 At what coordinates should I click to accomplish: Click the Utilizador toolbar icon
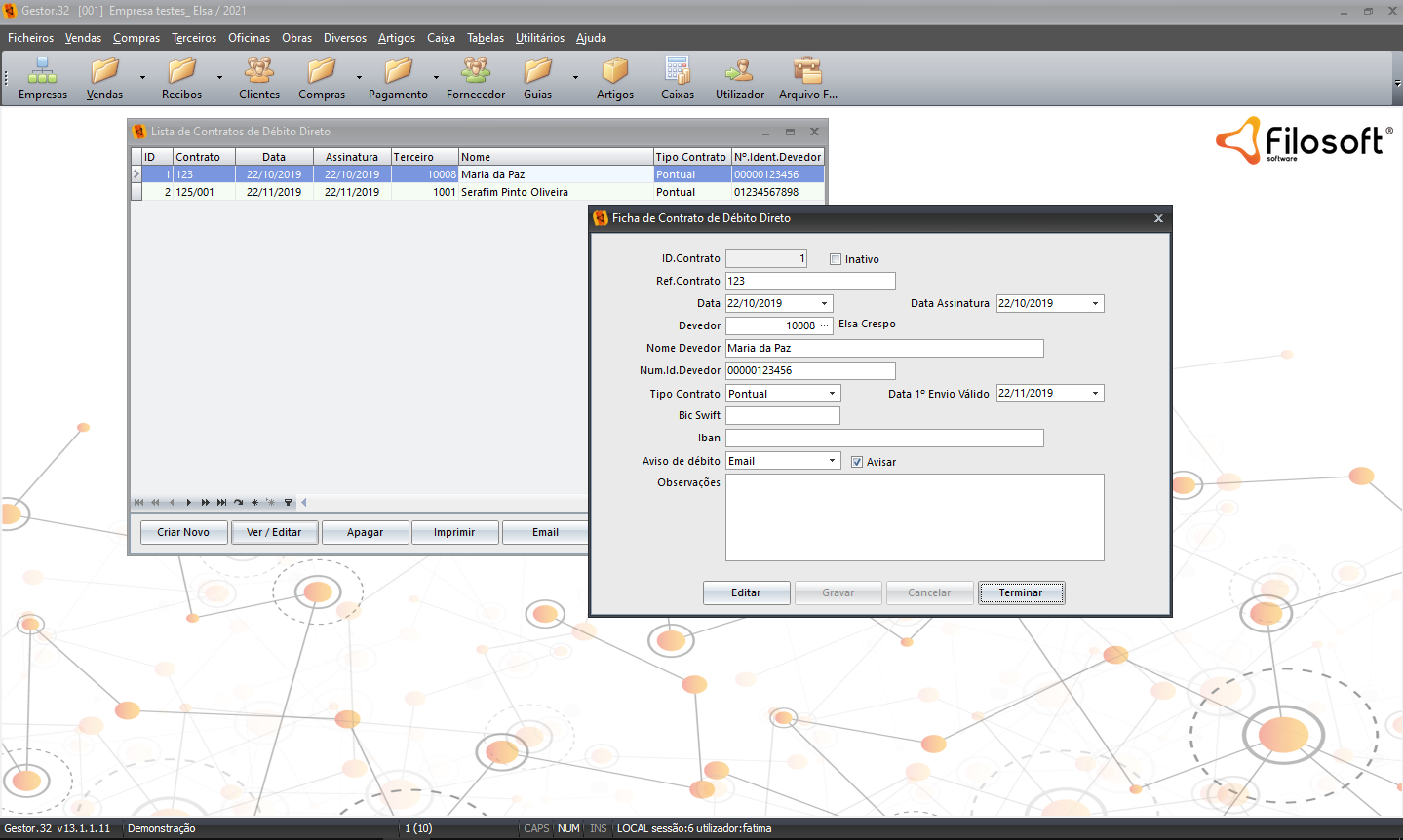739,71
